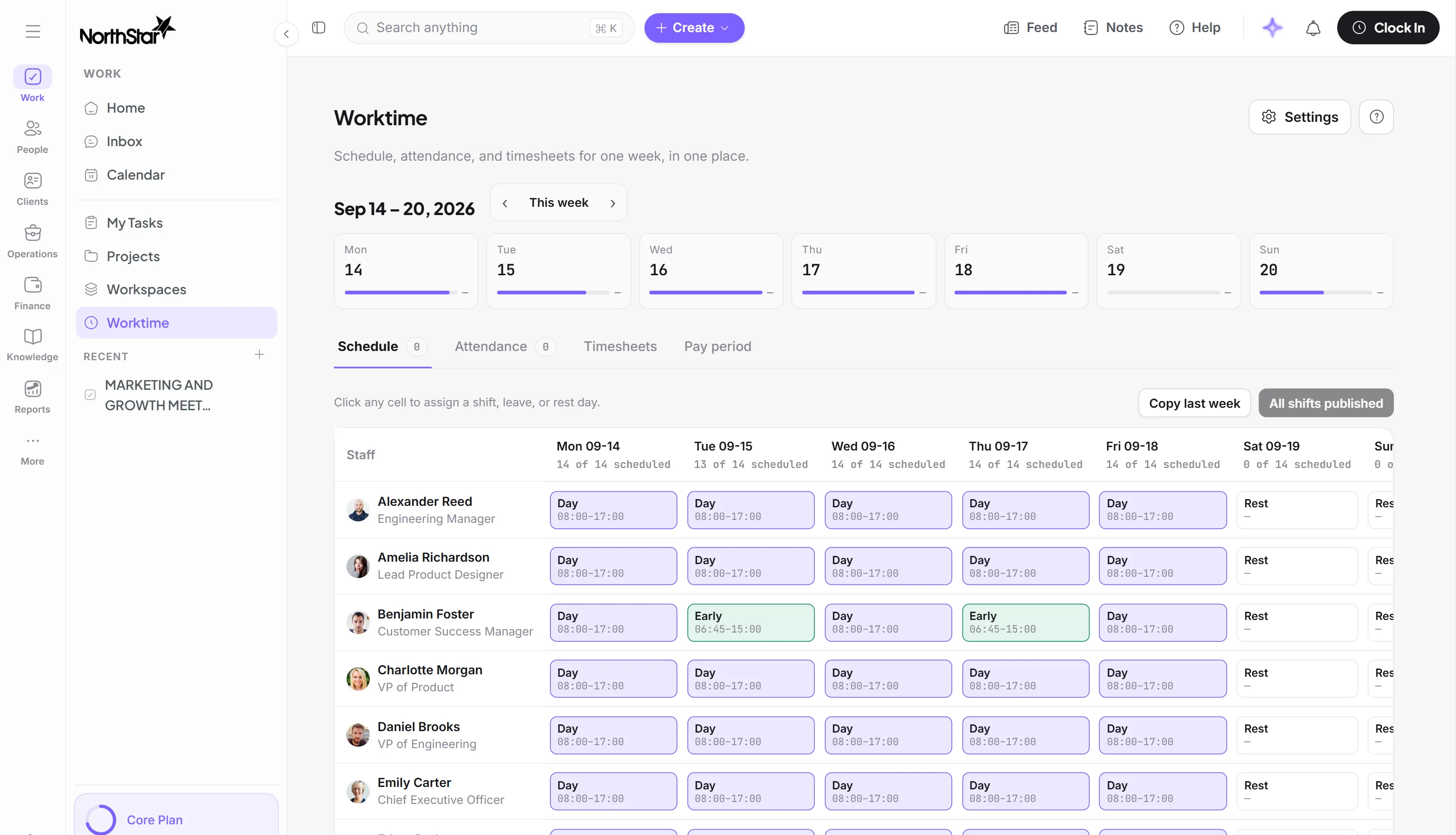Select the Mon 14 day card
The width and height of the screenshot is (1456, 835).
pos(406,271)
